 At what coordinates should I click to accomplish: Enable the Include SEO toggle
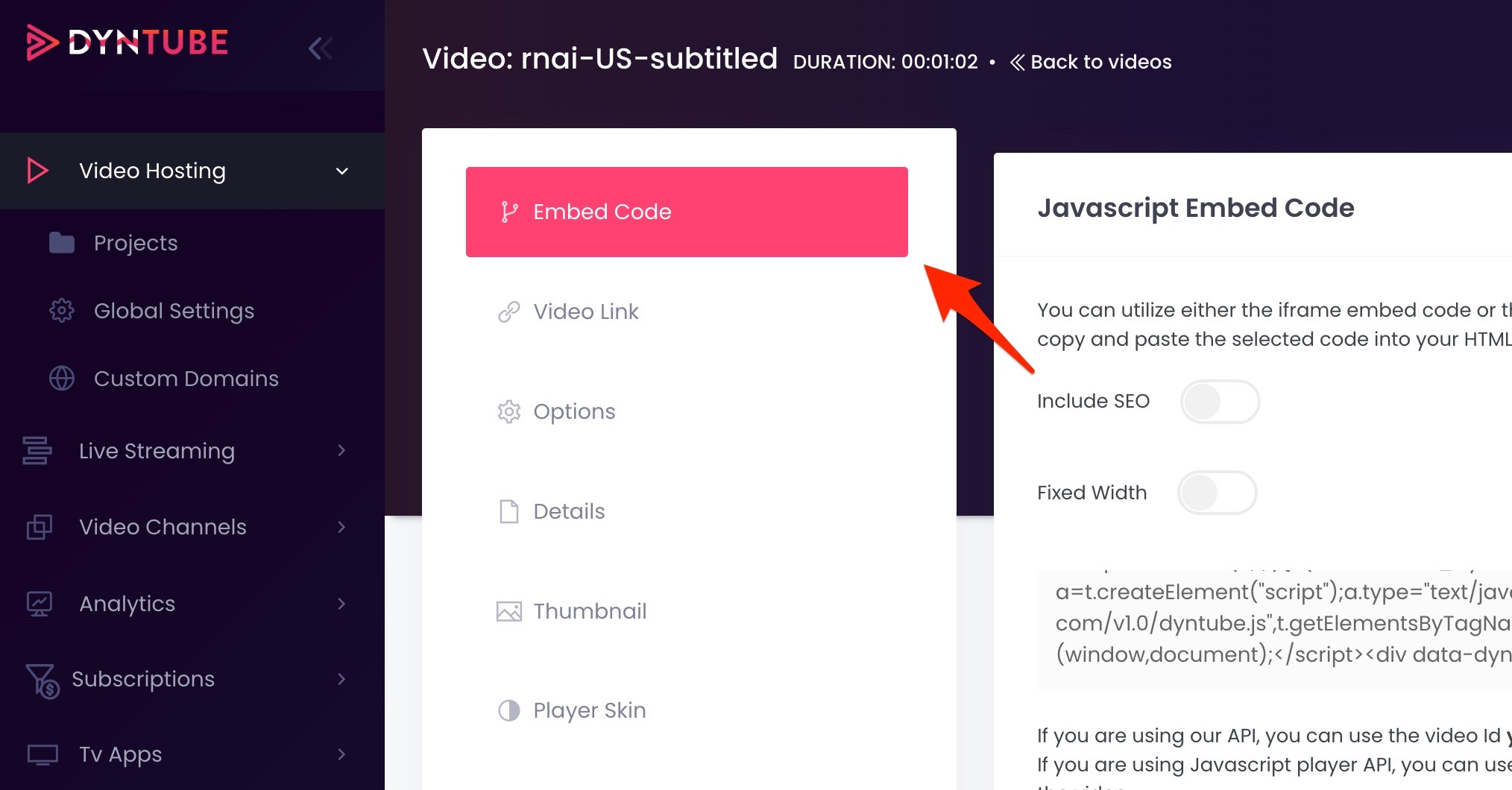[1220, 402]
